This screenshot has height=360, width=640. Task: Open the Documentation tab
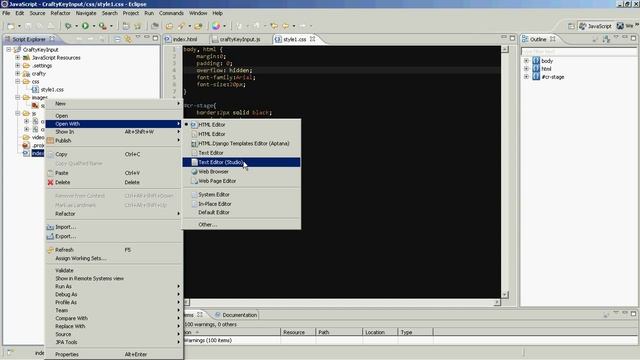236,315
